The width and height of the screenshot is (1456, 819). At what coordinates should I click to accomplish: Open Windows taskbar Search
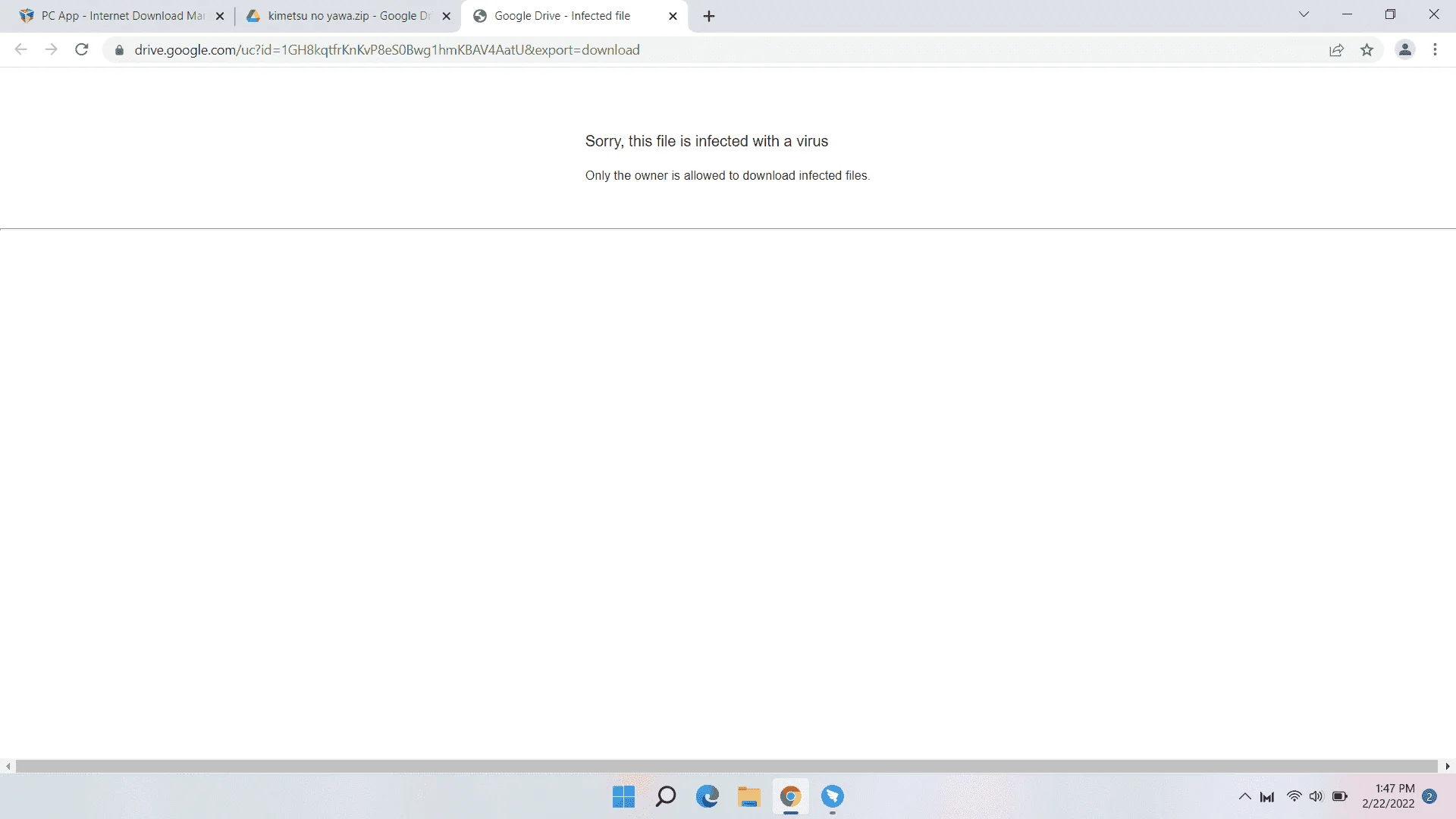coord(665,797)
